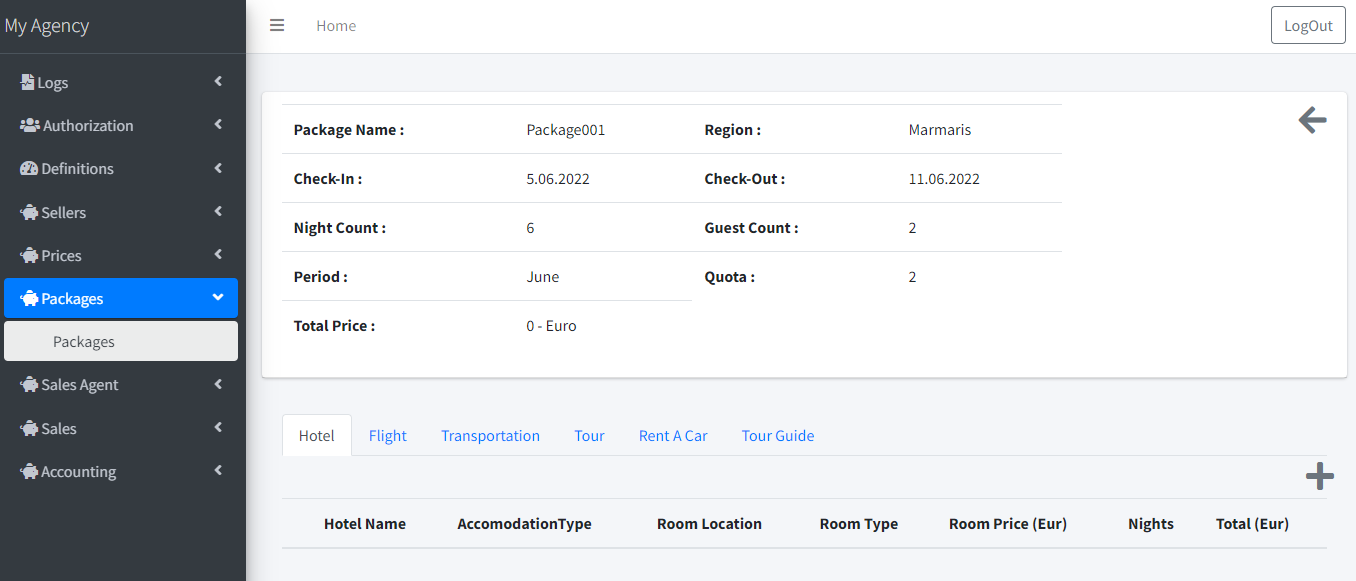Click the Definitions sidebar icon
The image size is (1356, 581).
(29, 168)
